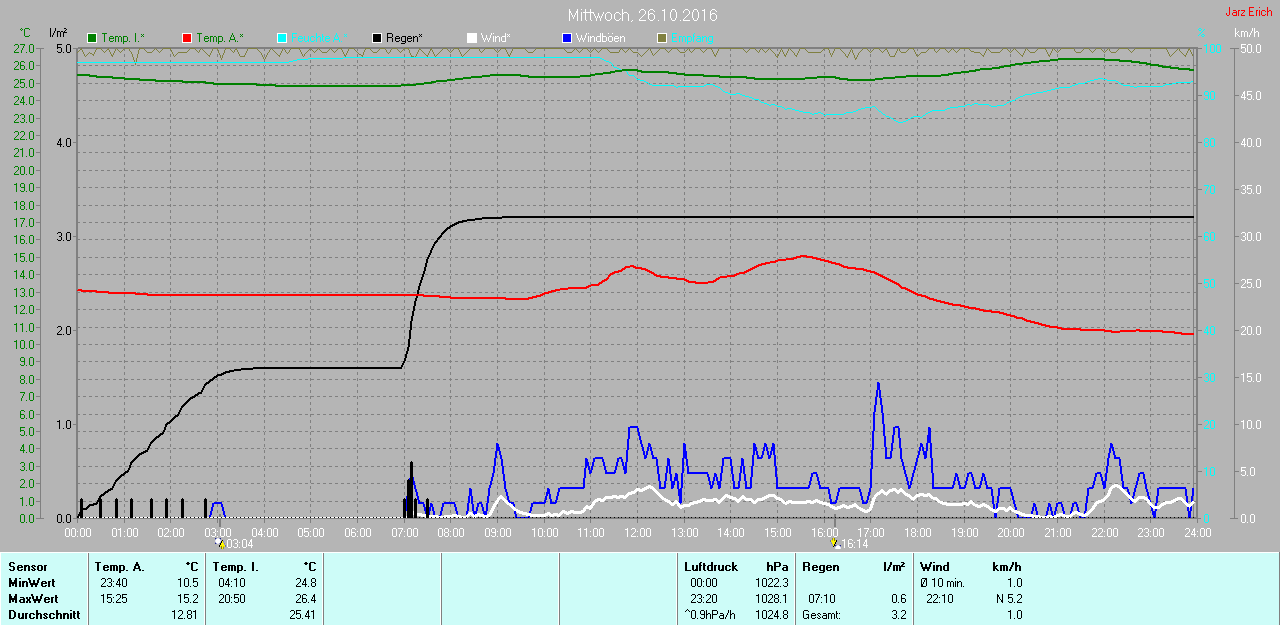Click the sunset marker icon at 16:14

tap(836, 543)
